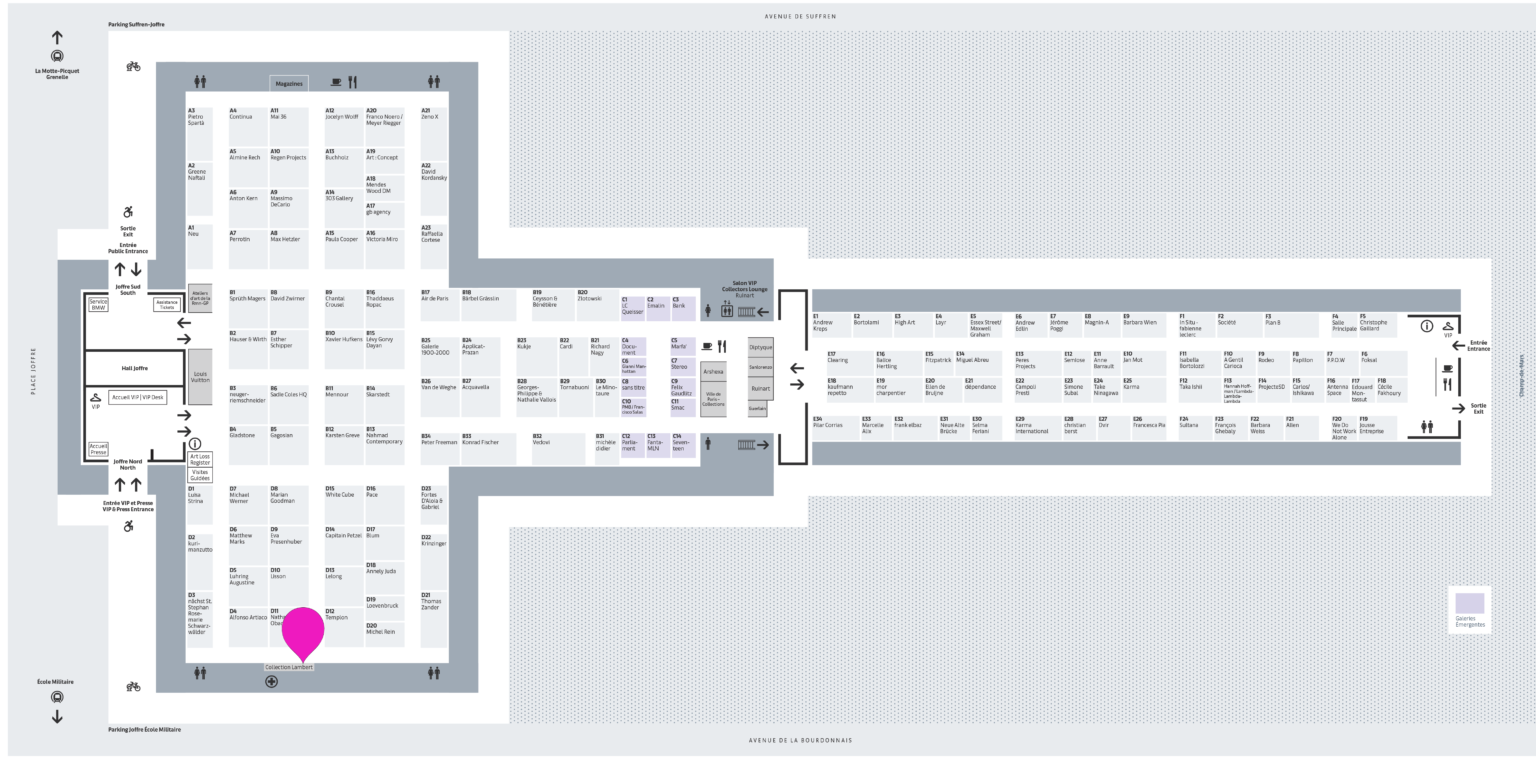Image resolution: width=1536 pixels, height=758 pixels.
Task: Click the info icon at the east entrance
Action: click(1427, 326)
